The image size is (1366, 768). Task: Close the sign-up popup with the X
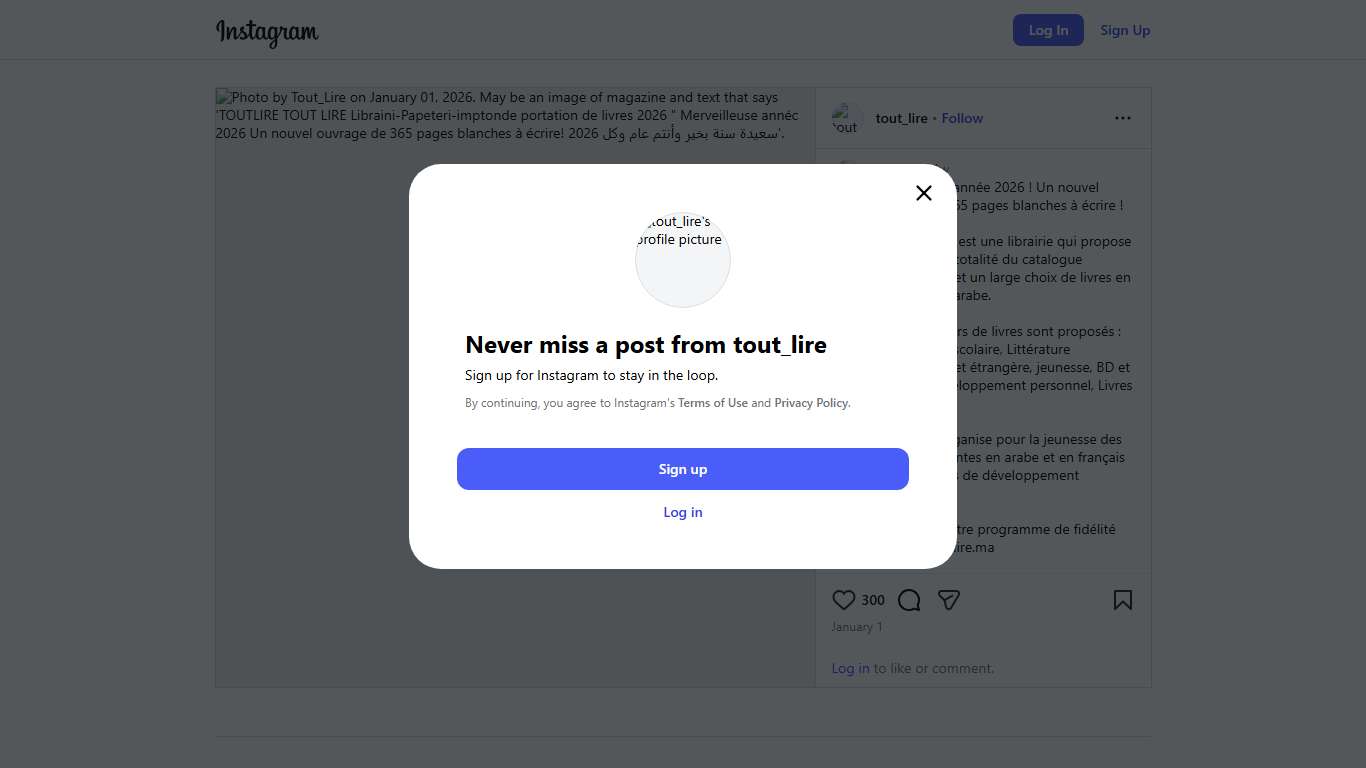point(924,193)
